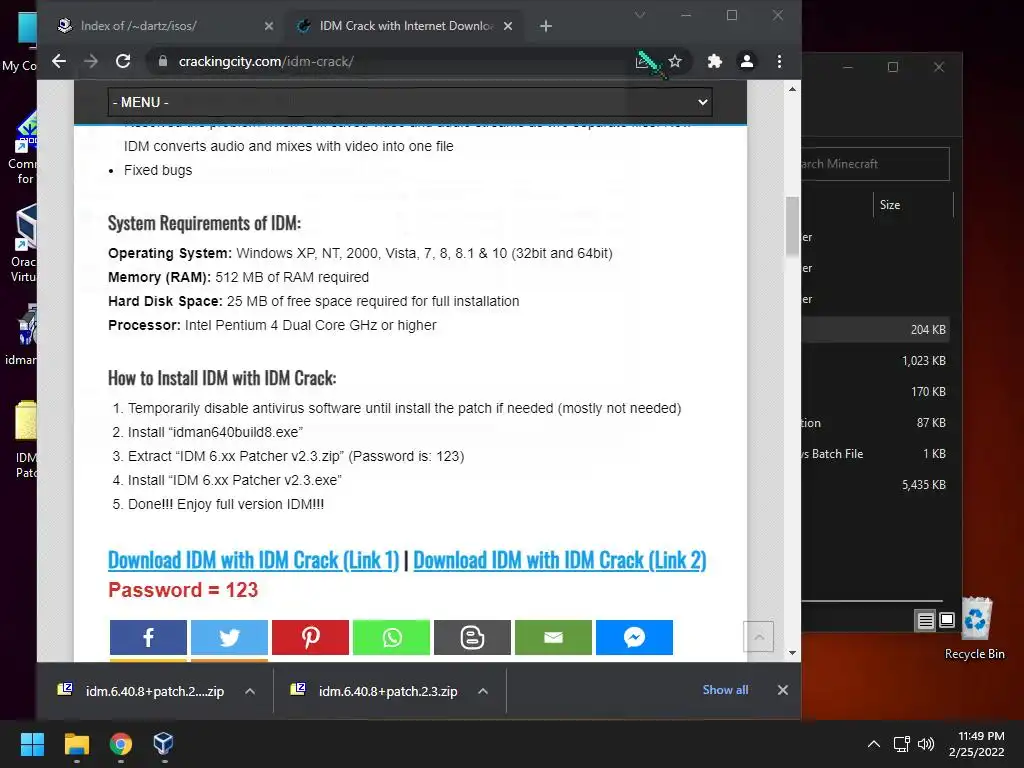Select the IDM Patch folder on desktop
The width and height of the screenshot is (1024, 768).
click(25, 439)
